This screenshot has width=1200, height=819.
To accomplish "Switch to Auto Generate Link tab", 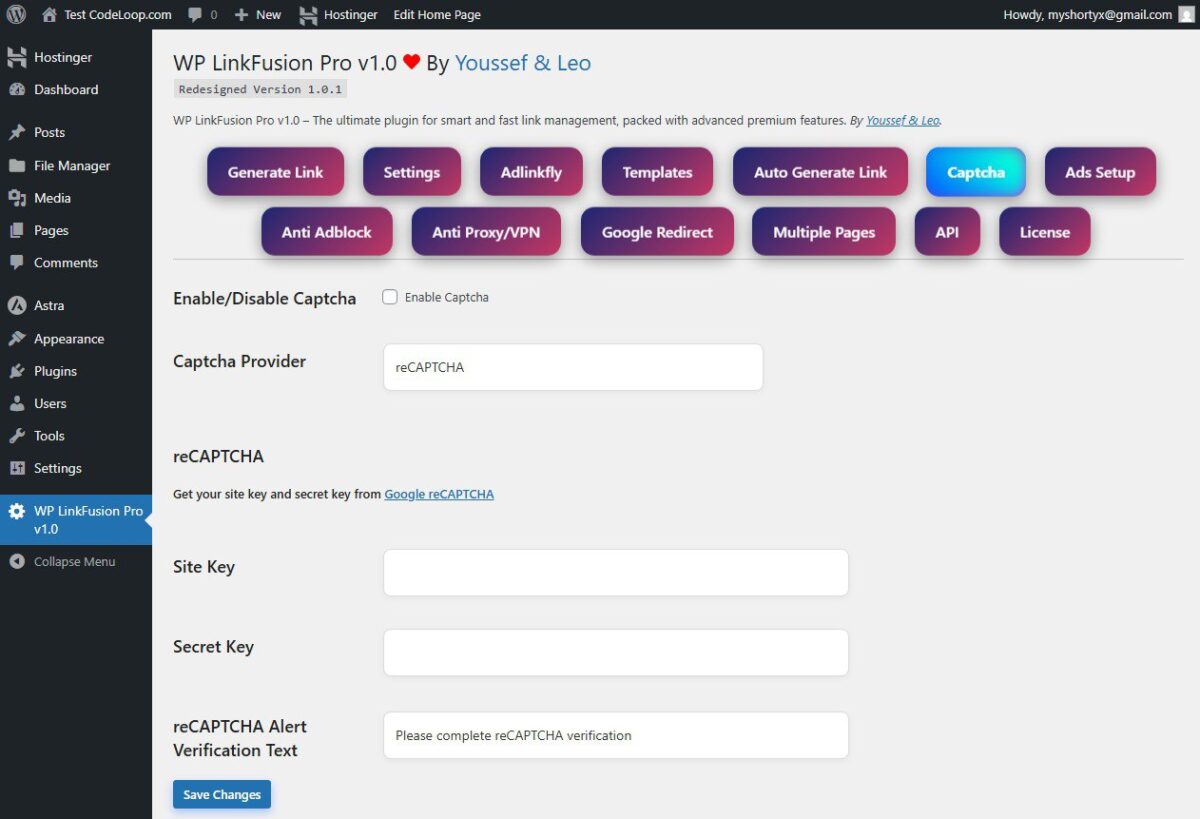I will click(x=820, y=172).
